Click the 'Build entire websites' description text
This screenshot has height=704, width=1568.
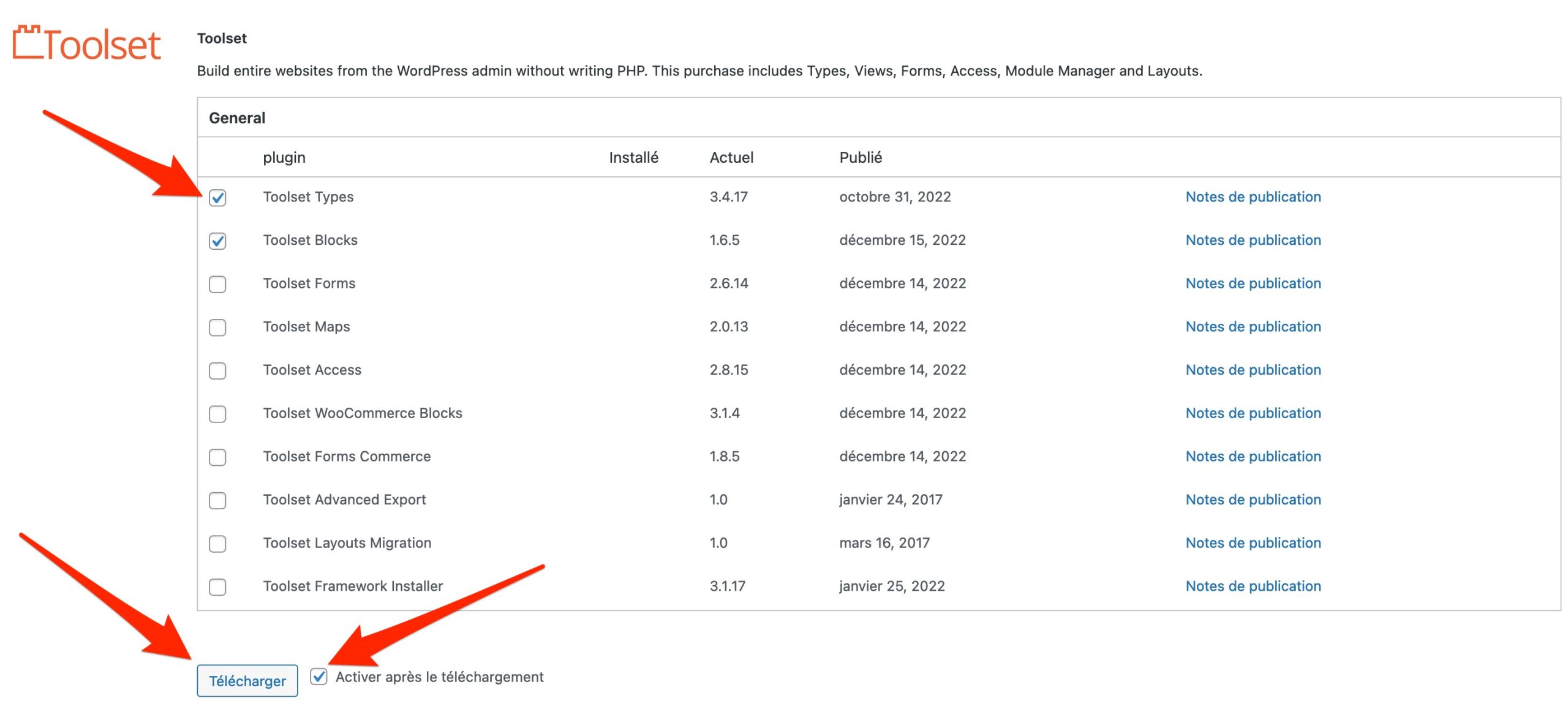pyautogui.click(x=699, y=70)
